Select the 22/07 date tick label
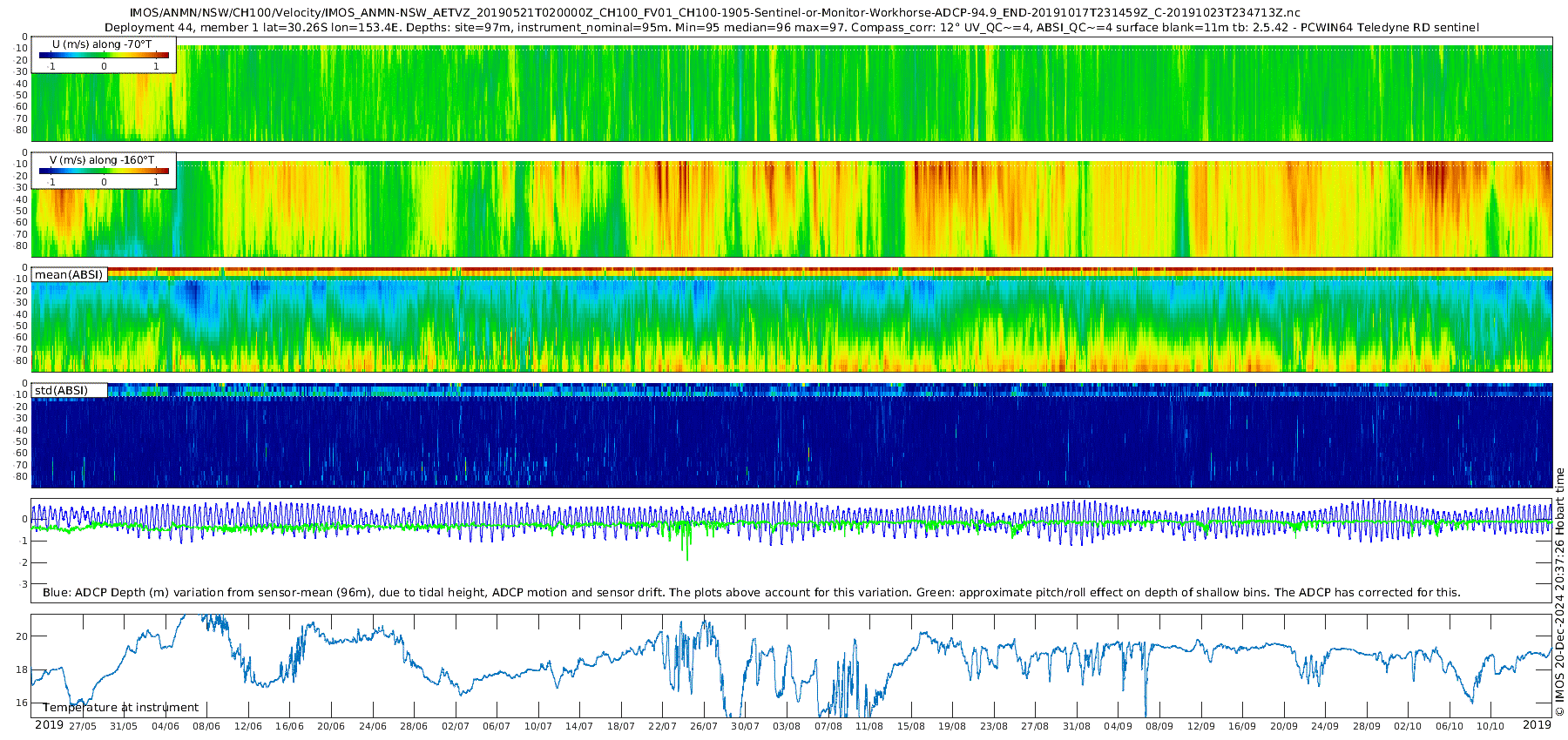Image resolution: width=1568 pixels, height=740 pixels. [662, 726]
